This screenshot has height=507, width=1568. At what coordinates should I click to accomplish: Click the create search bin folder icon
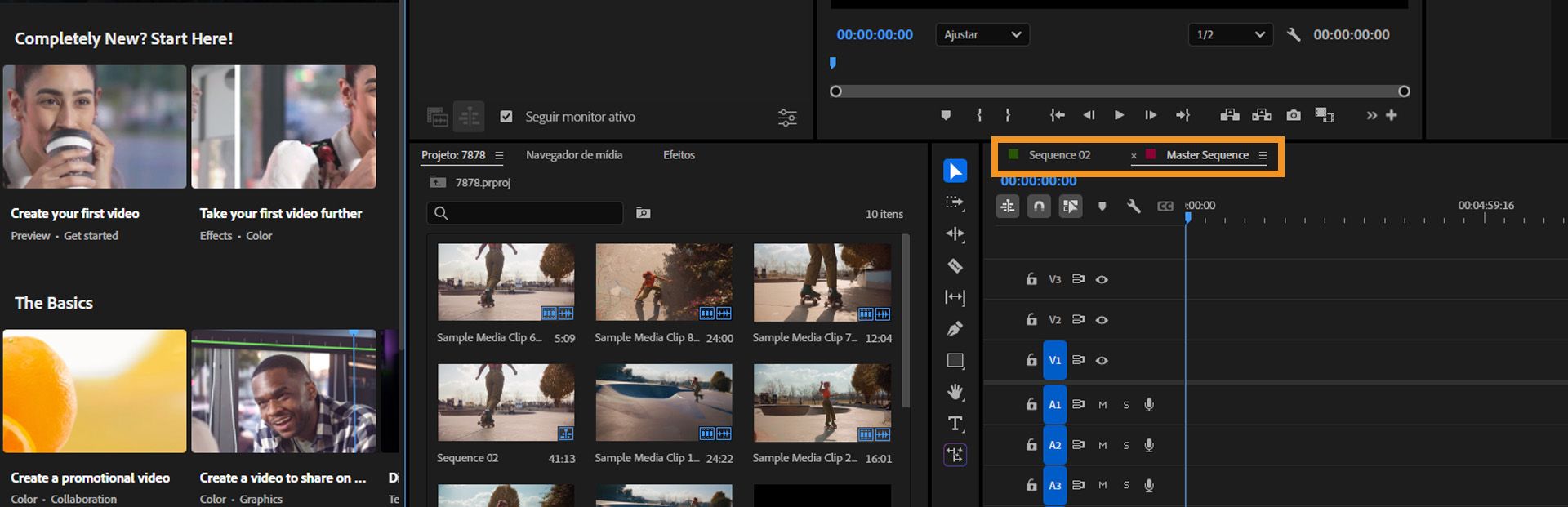[644, 213]
